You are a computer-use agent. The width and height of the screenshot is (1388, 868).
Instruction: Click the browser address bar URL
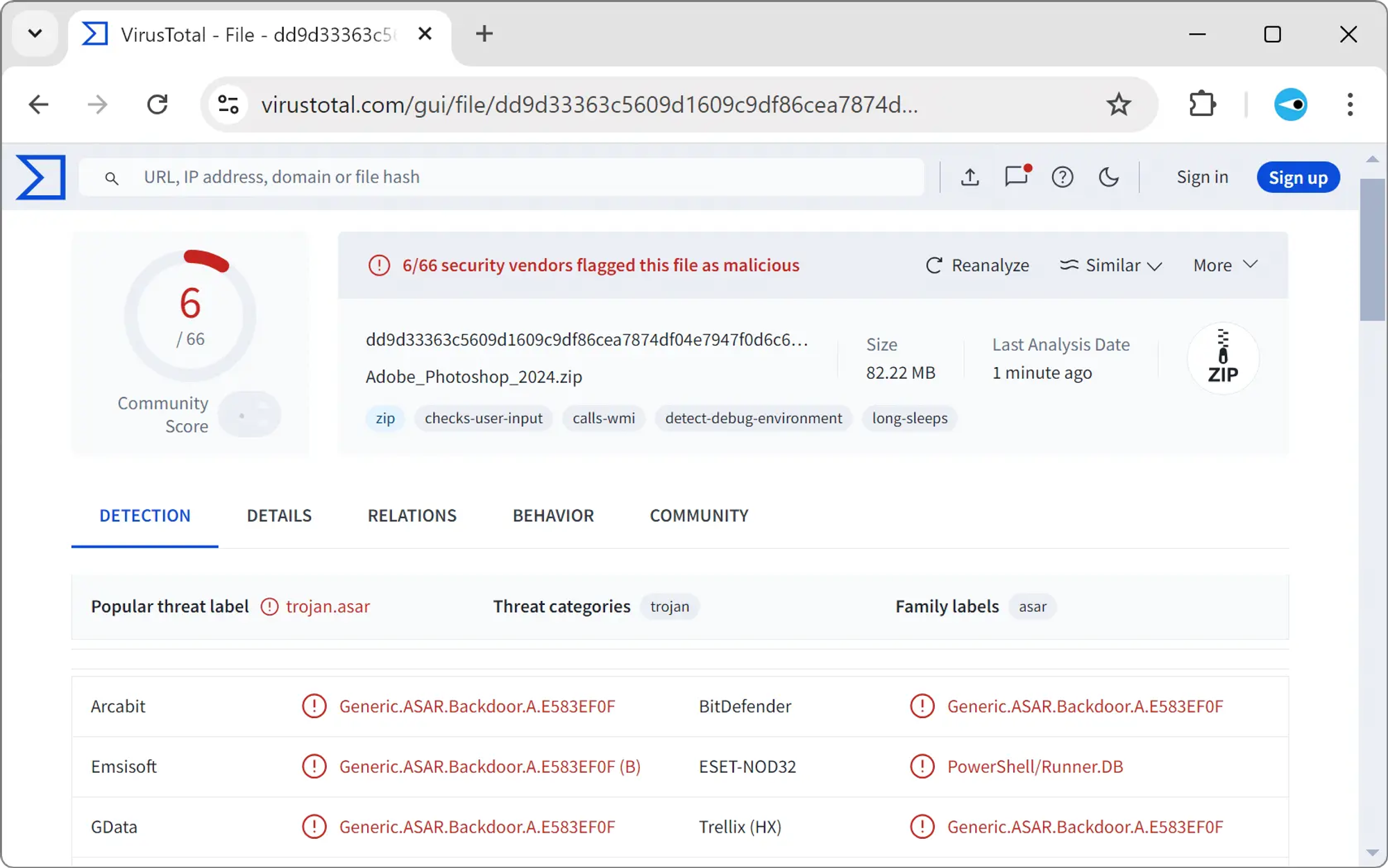589,105
